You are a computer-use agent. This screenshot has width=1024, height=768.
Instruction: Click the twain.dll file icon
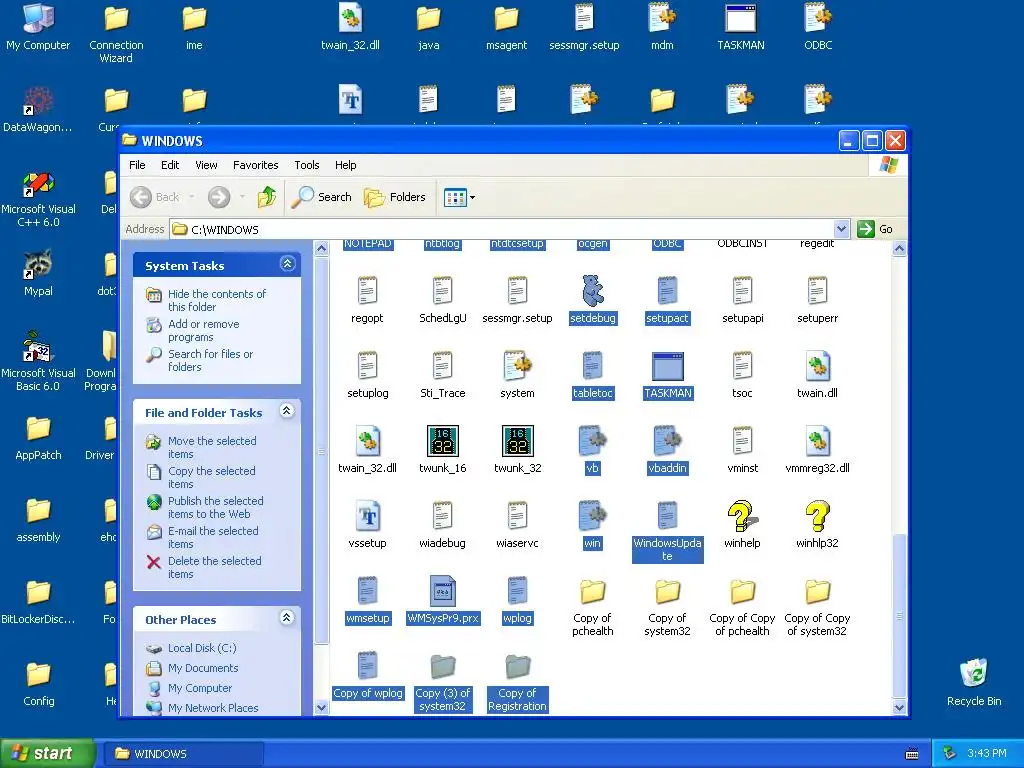click(817, 366)
